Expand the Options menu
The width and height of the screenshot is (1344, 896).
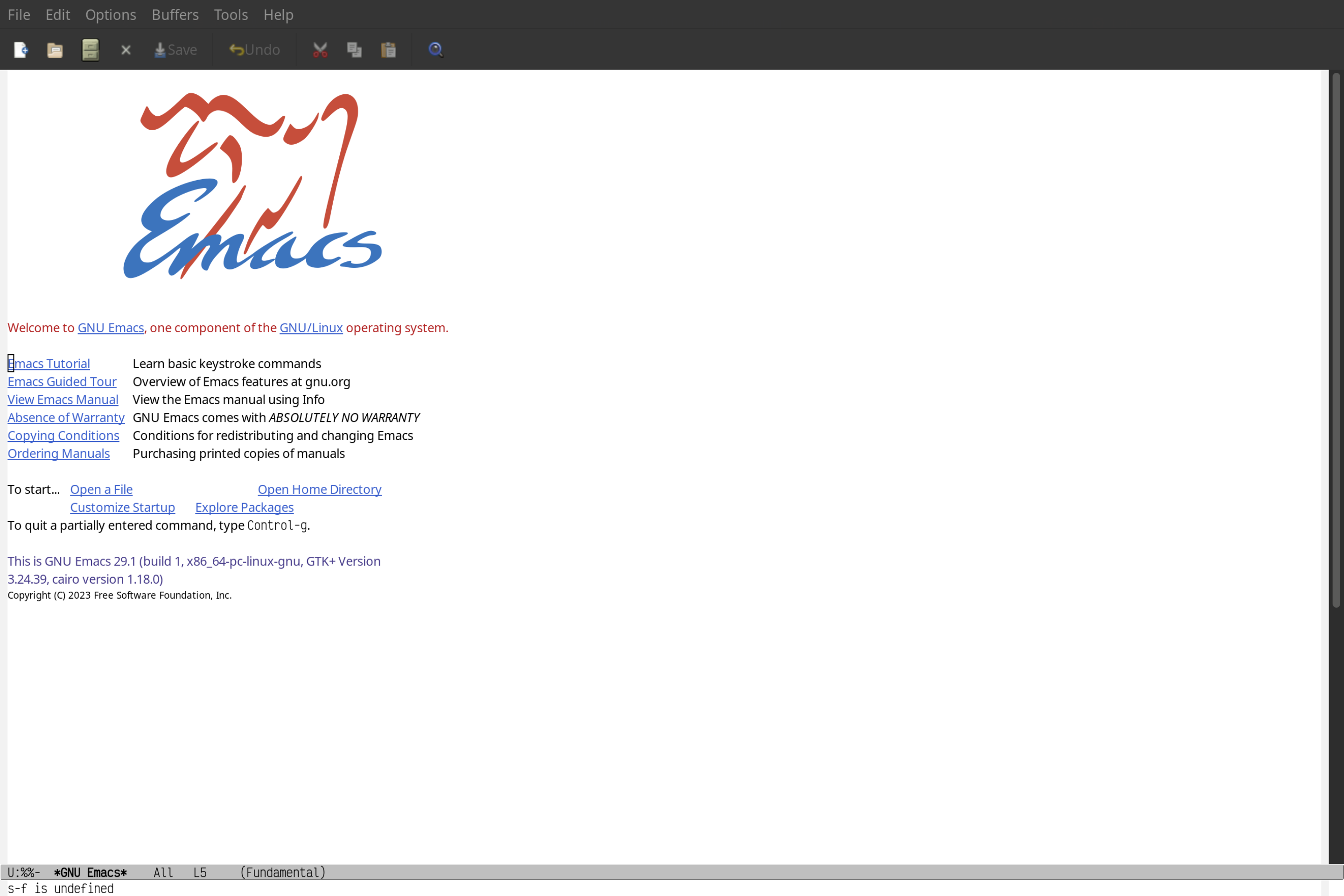tap(110, 14)
